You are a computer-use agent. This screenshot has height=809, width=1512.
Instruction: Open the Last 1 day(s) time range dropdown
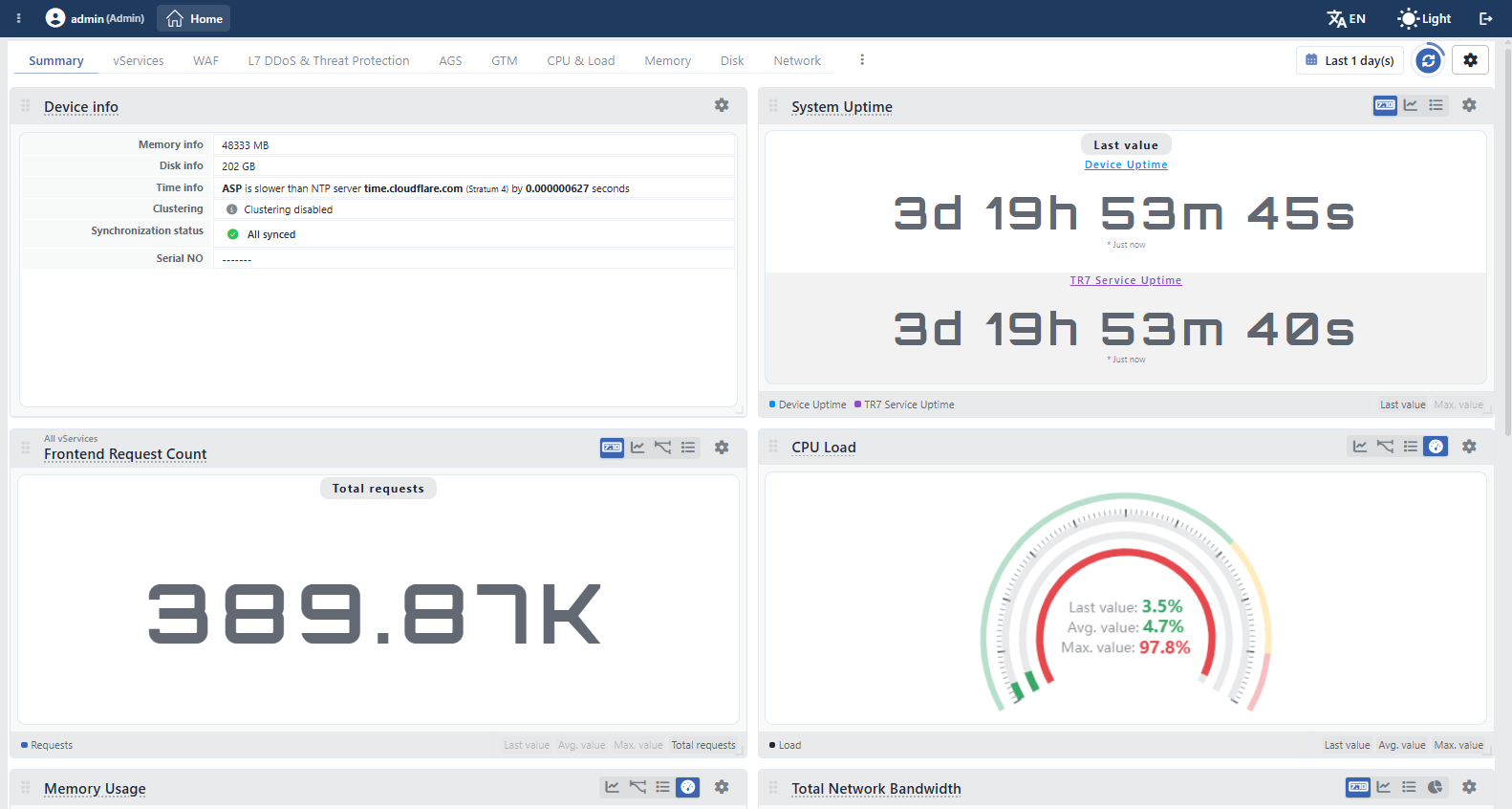tap(1350, 60)
